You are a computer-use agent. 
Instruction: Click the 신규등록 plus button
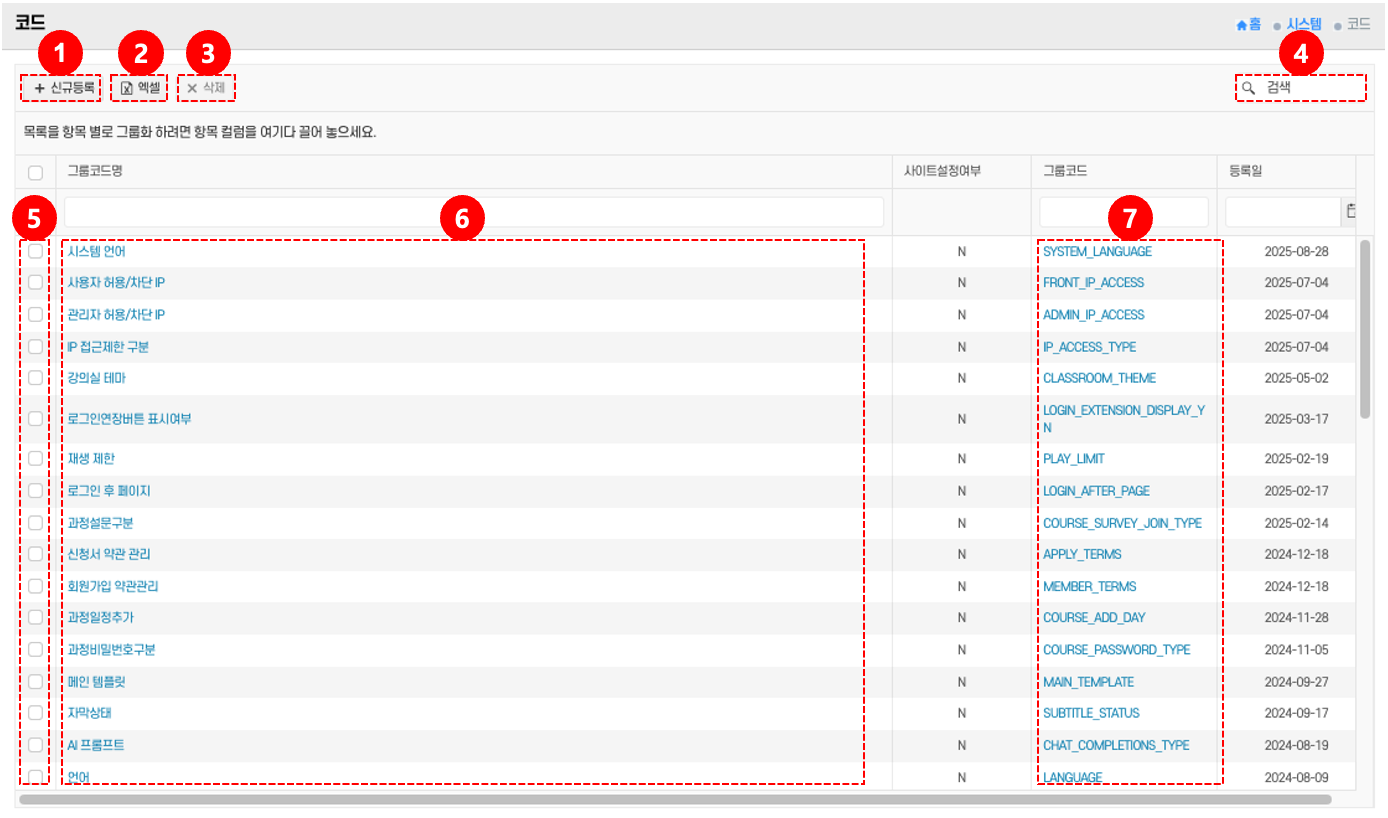tap(62, 88)
